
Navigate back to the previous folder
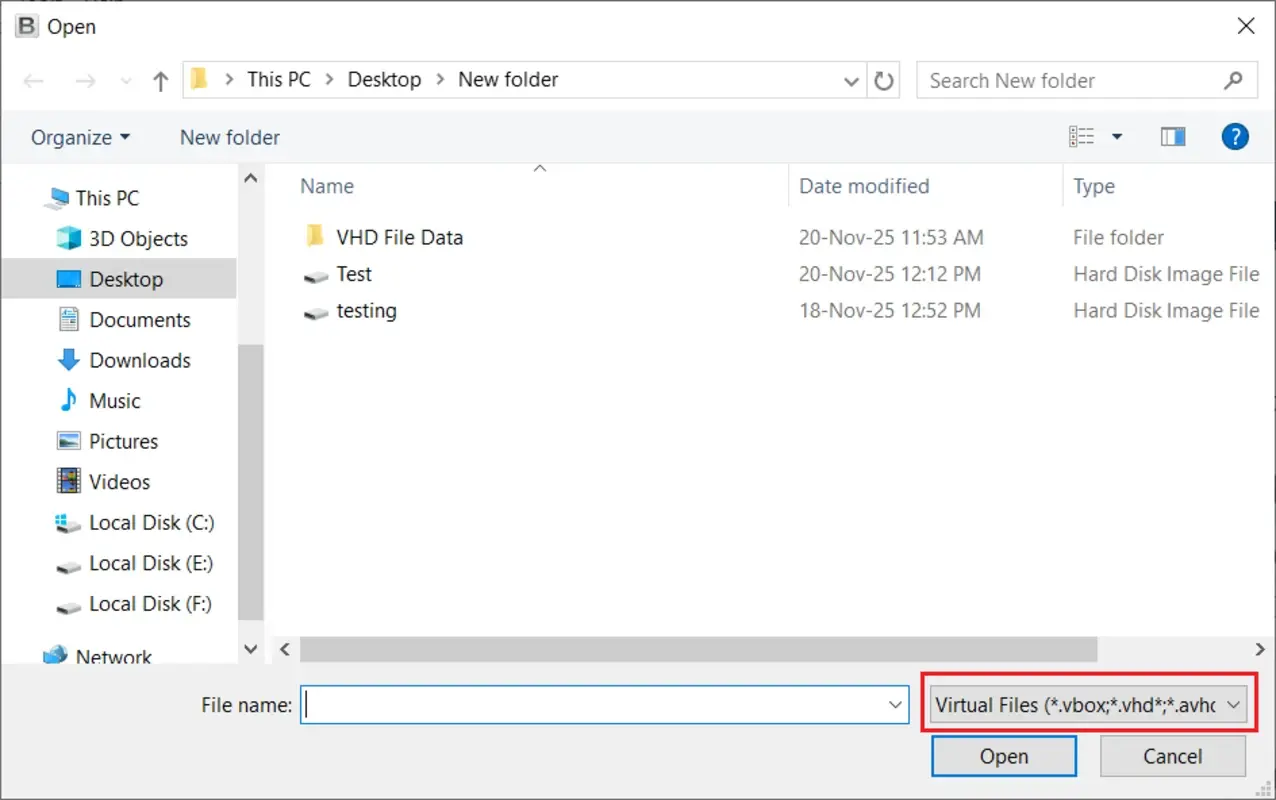coord(33,80)
